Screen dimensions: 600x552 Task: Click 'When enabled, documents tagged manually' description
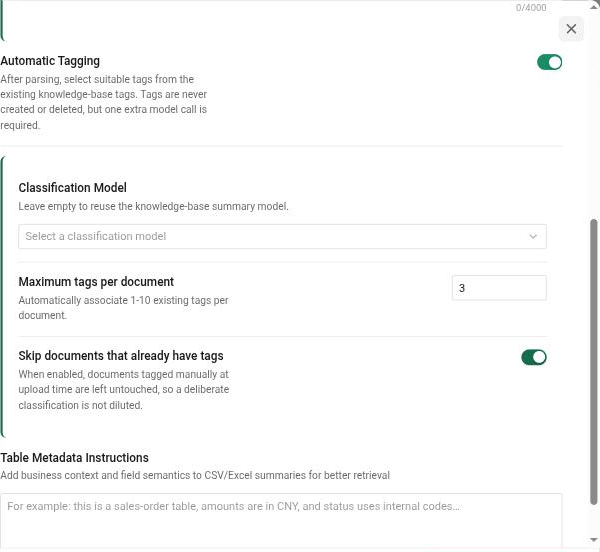(x=124, y=390)
